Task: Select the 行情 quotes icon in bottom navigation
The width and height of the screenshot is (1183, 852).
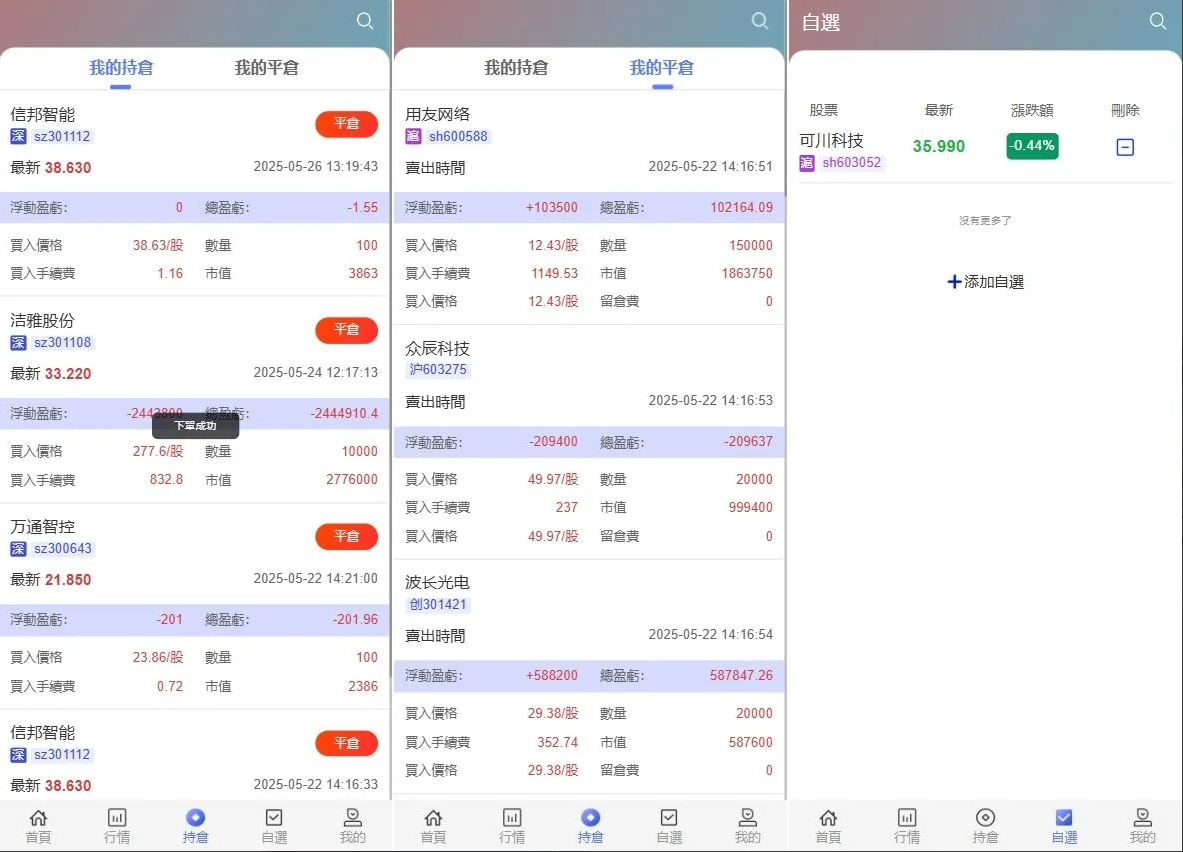Action: [117, 825]
